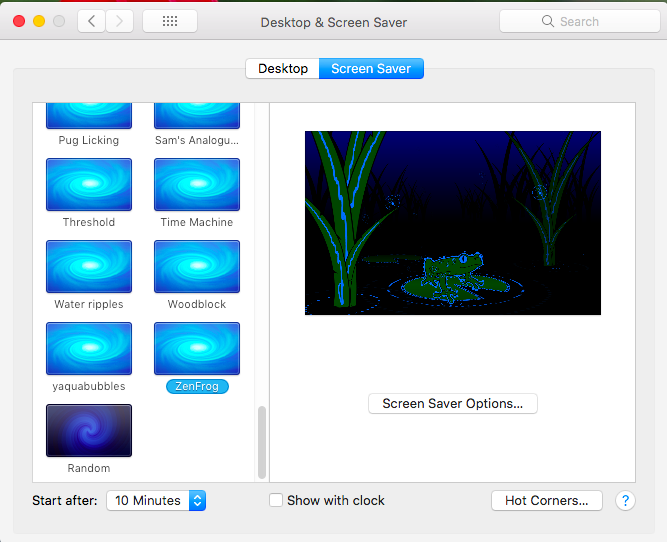Select the Sam's Analogu... screen saver thumbnail
The image size is (667, 542).
197,116
